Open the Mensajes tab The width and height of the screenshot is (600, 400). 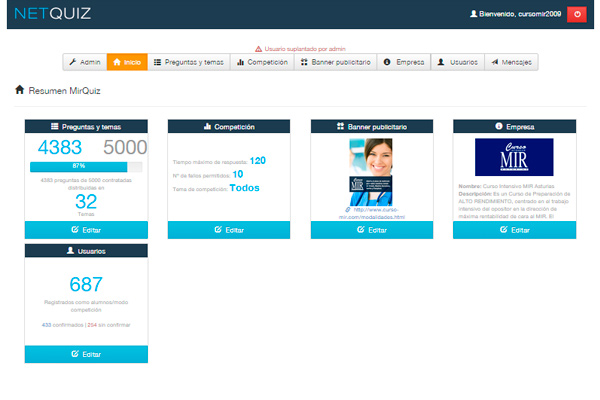511,62
